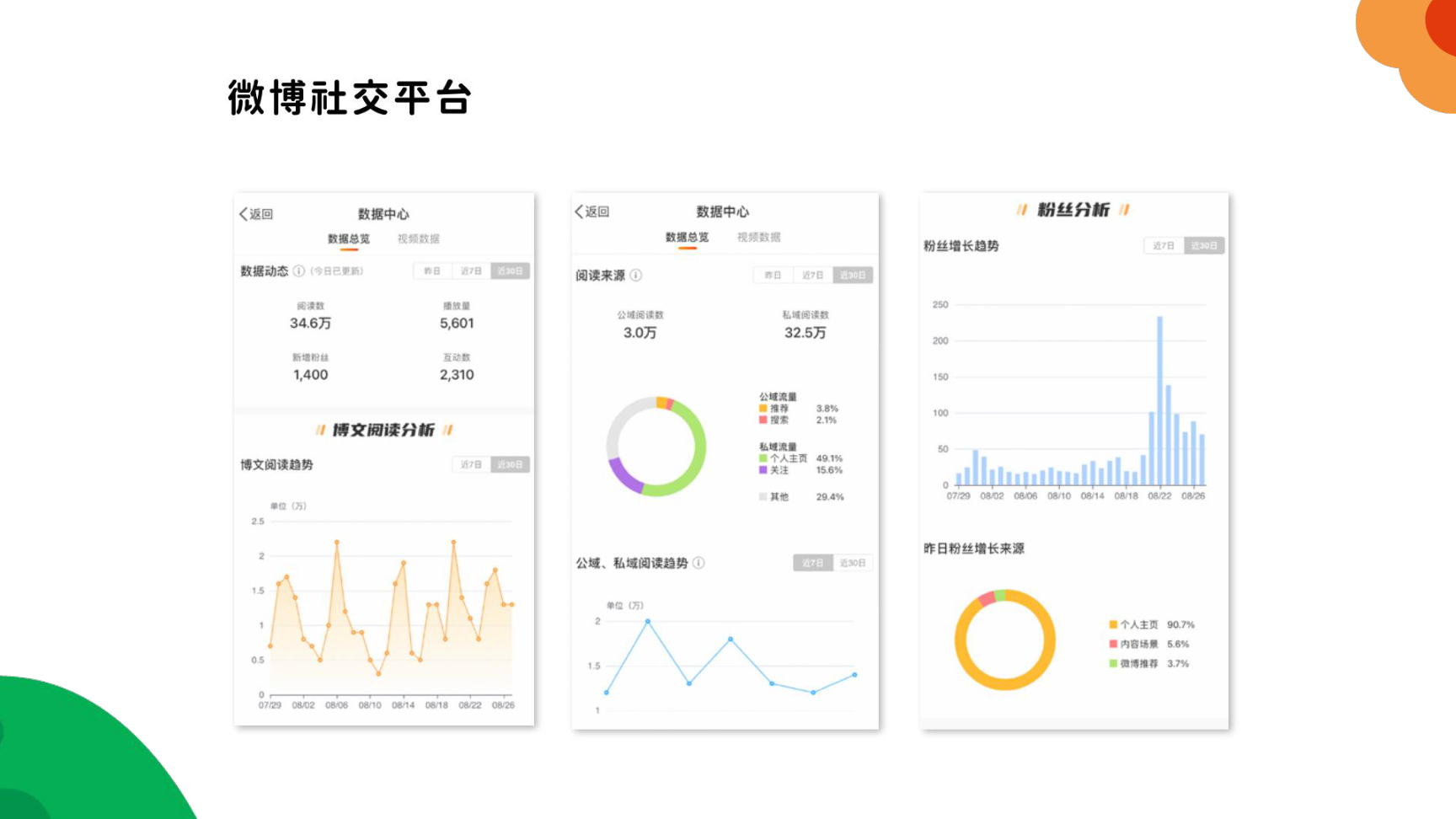Click info icon beside 阅读来源

(636, 276)
